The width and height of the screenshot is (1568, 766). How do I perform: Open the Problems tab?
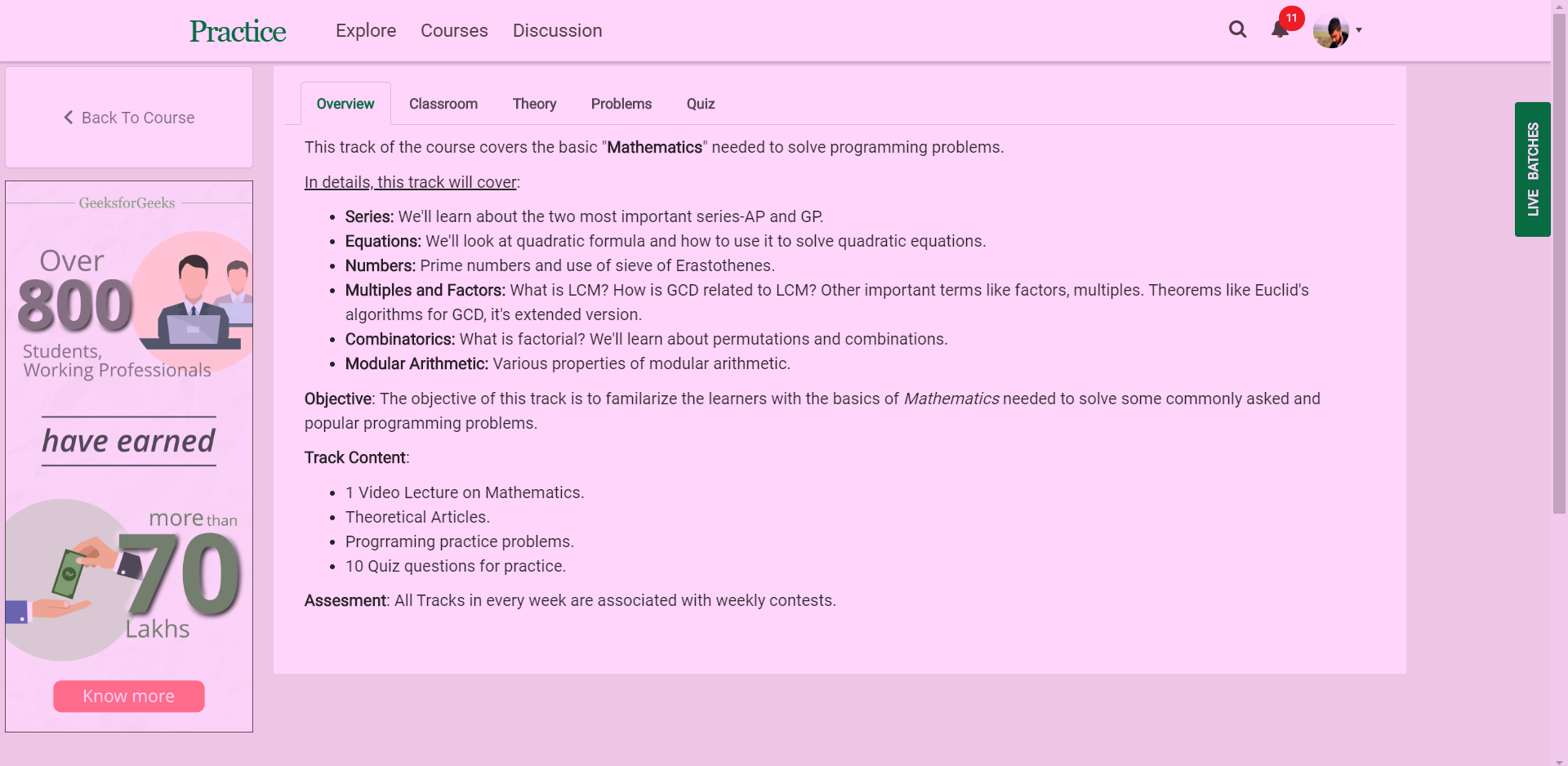[x=621, y=104]
